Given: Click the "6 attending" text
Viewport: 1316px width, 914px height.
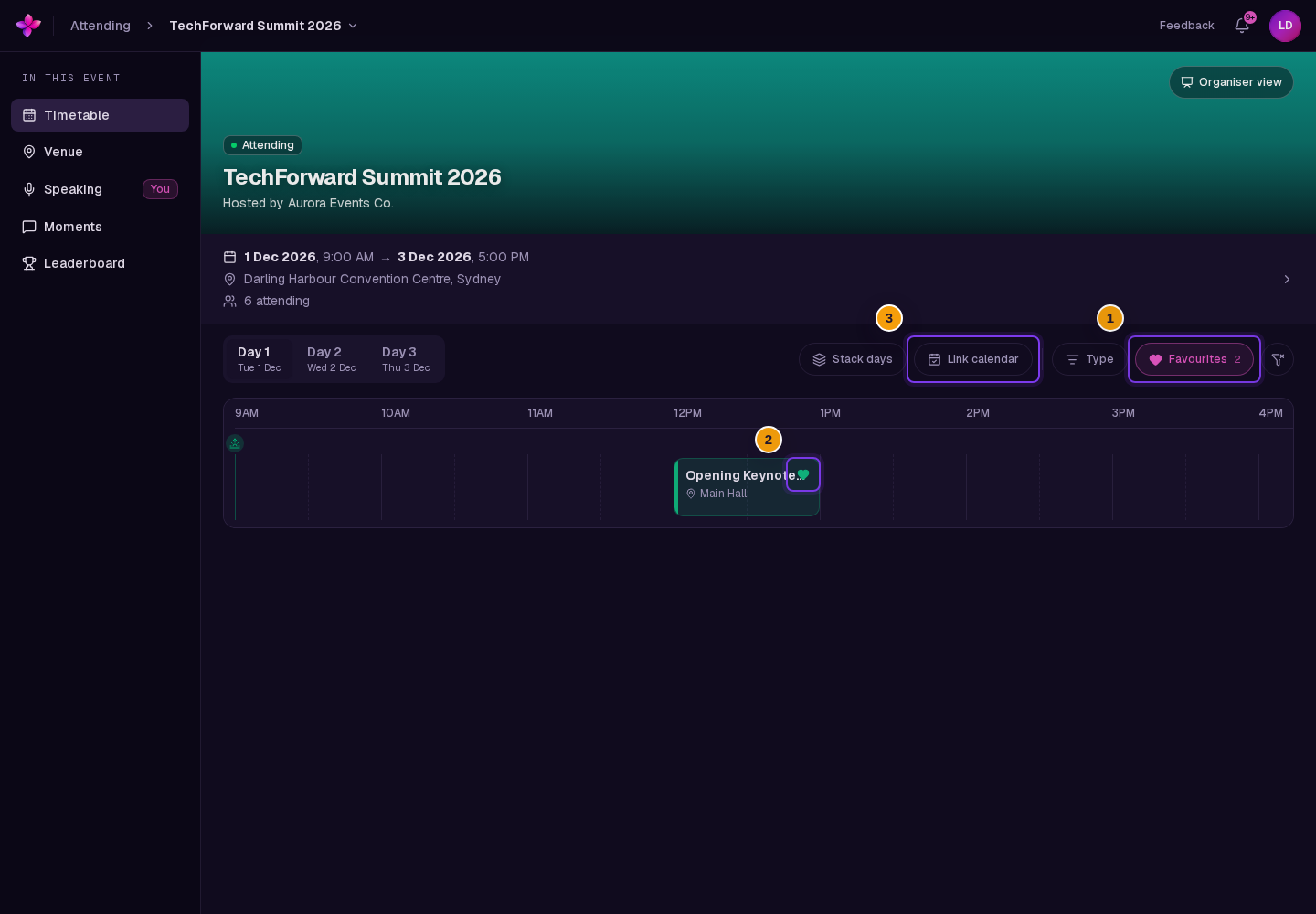Looking at the screenshot, I should tap(277, 301).
